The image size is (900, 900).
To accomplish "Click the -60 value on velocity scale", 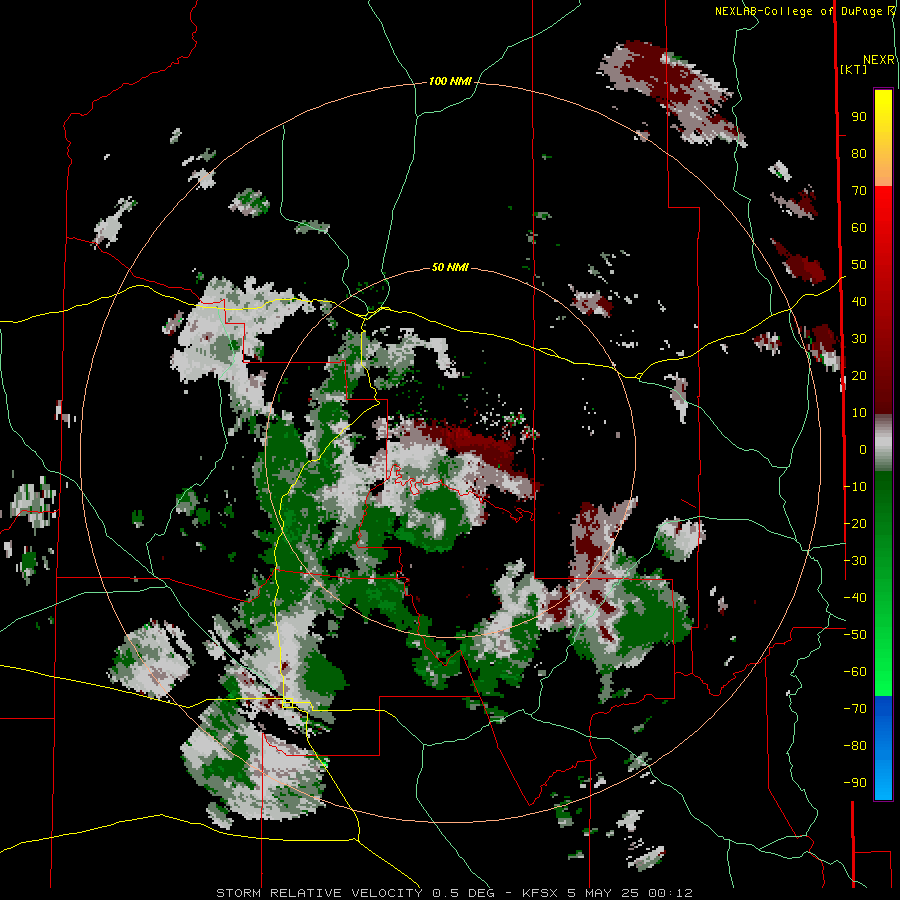I will pyautogui.click(x=855, y=672).
